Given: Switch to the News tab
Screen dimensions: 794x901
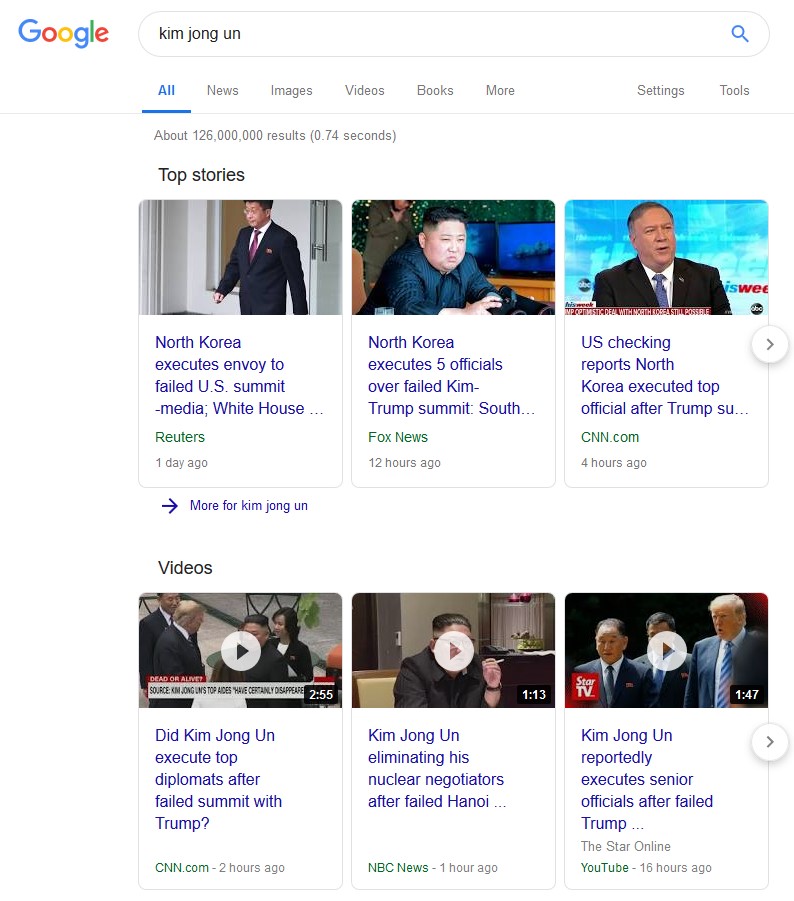Looking at the screenshot, I should [222, 90].
